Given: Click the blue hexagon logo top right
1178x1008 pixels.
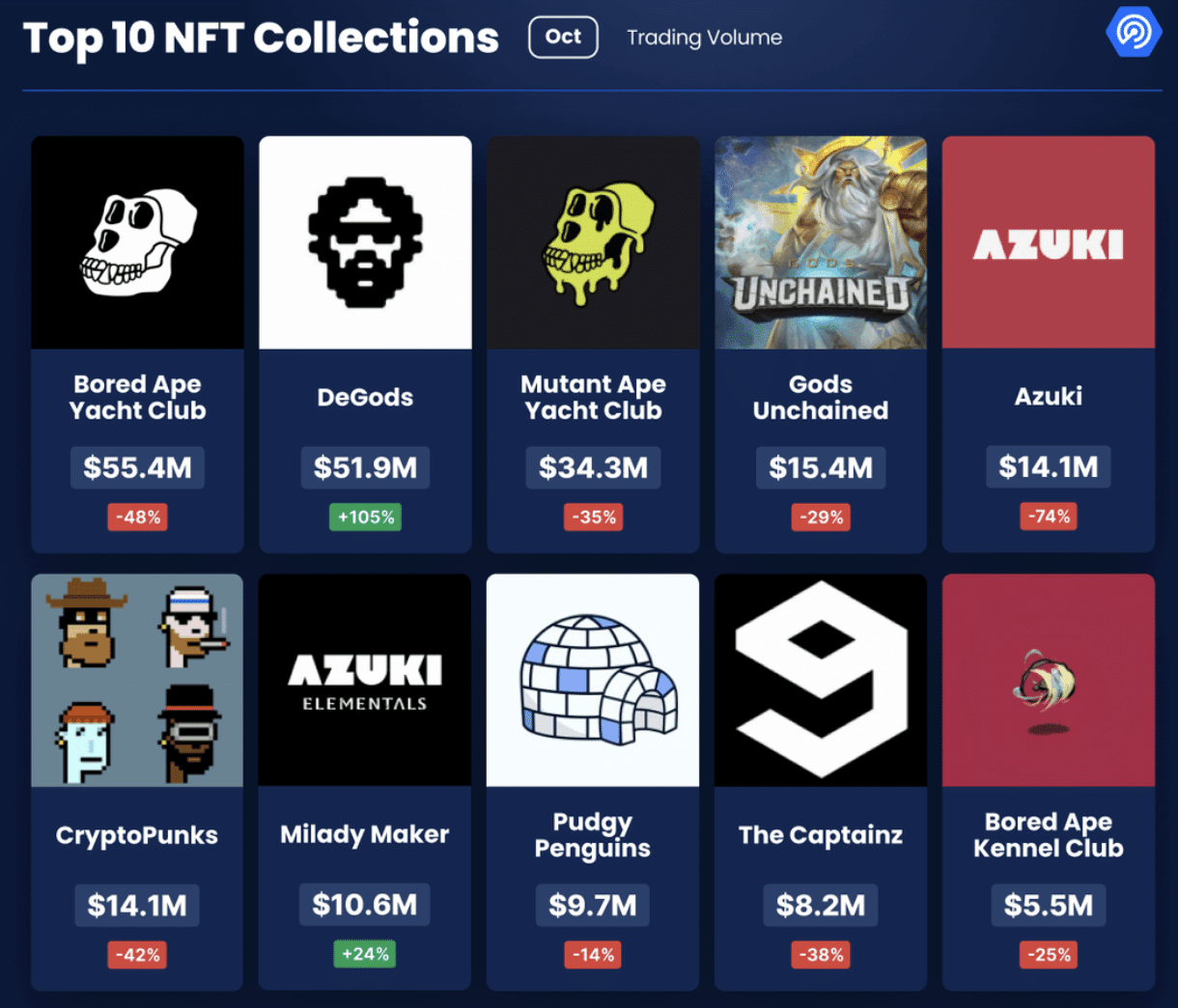Looking at the screenshot, I should [x=1133, y=32].
